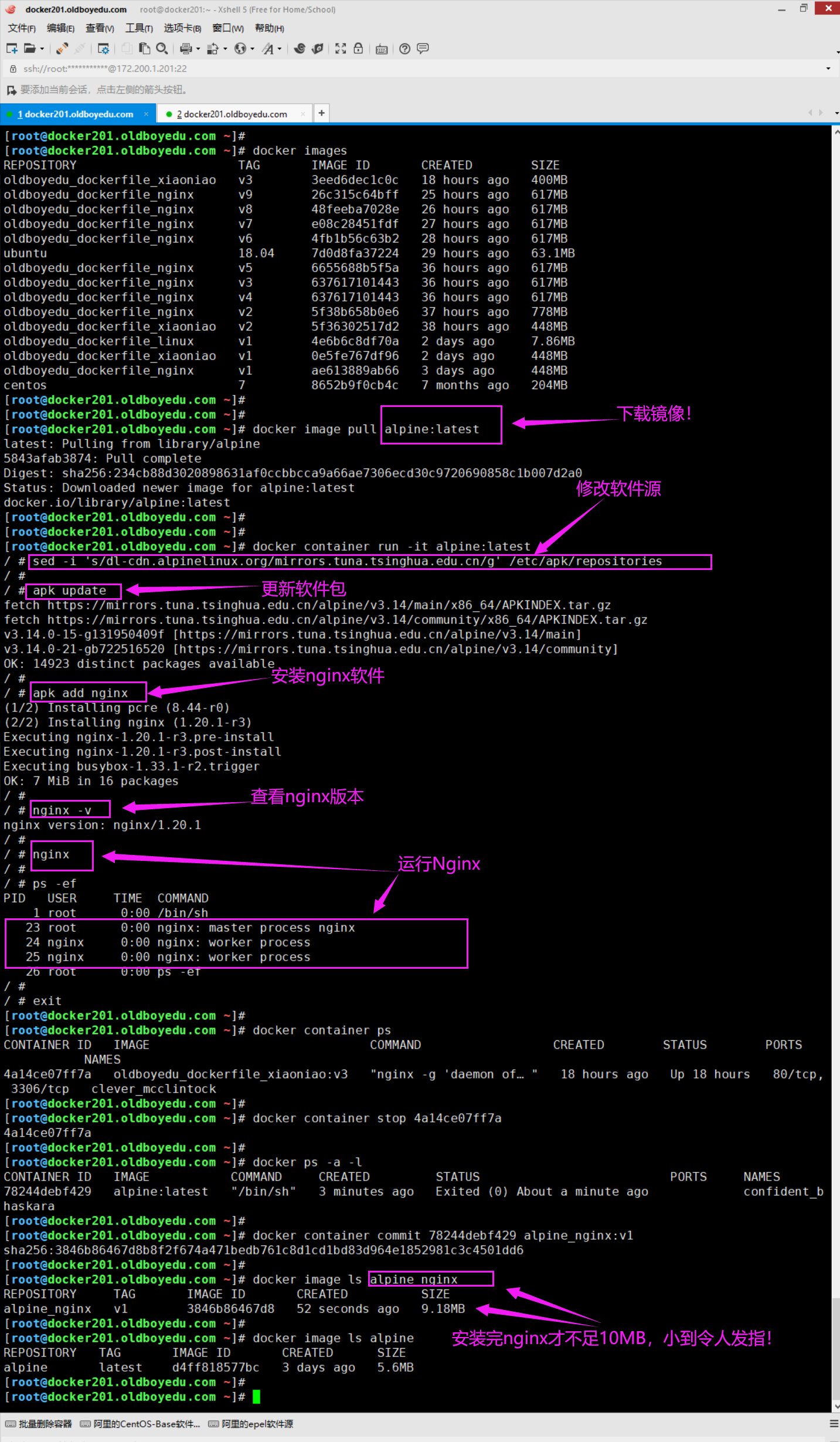Image resolution: width=840 pixels, height=1442 pixels.
Task: Click the toolbar overflow arrow at far right
Action: pos(838,52)
